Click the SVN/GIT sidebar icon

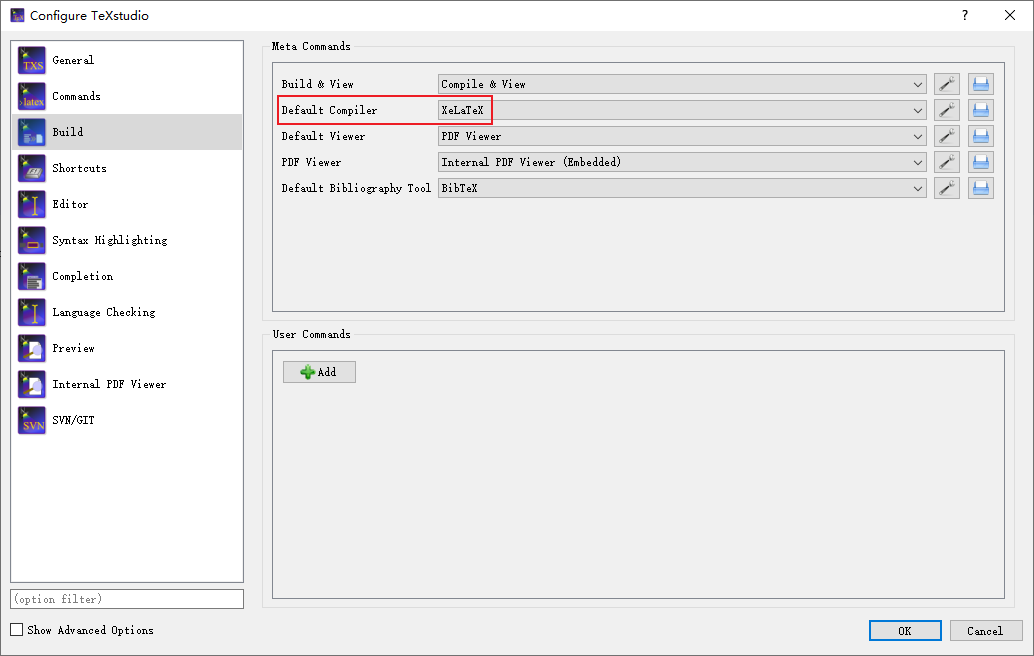coord(32,421)
